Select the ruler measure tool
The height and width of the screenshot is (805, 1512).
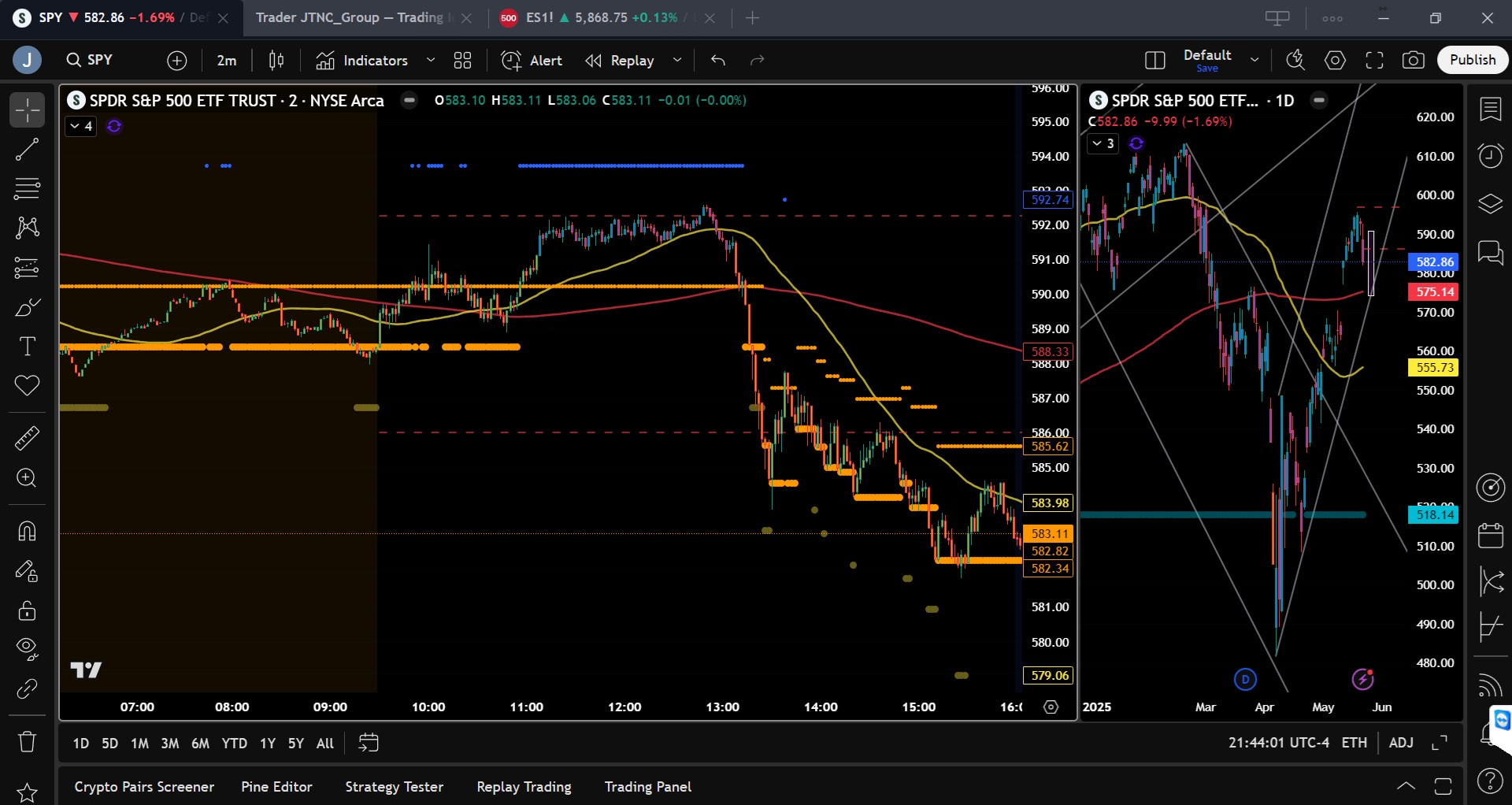click(x=27, y=438)
